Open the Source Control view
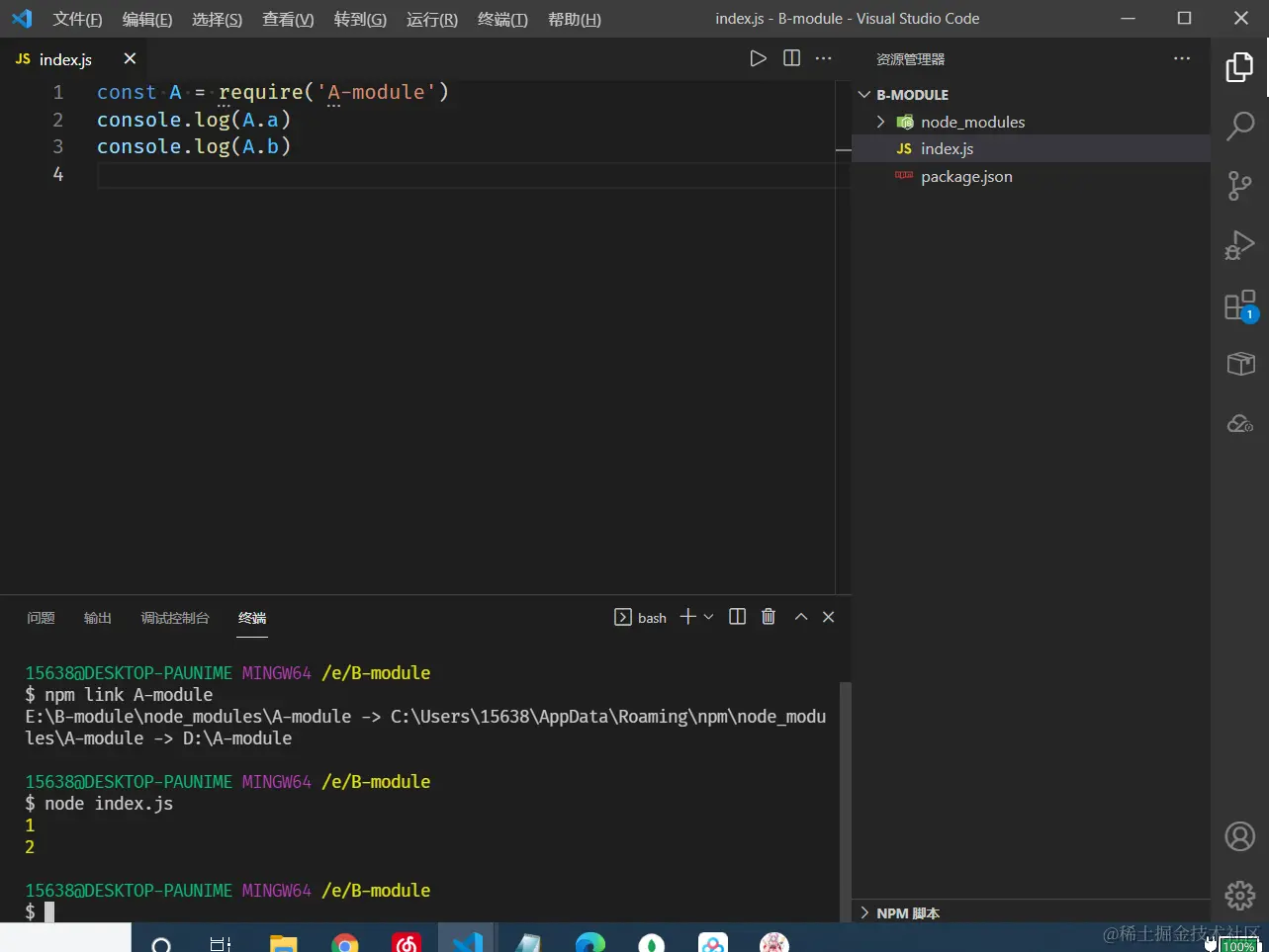 pyautogui.click(x=1239, y=185)
